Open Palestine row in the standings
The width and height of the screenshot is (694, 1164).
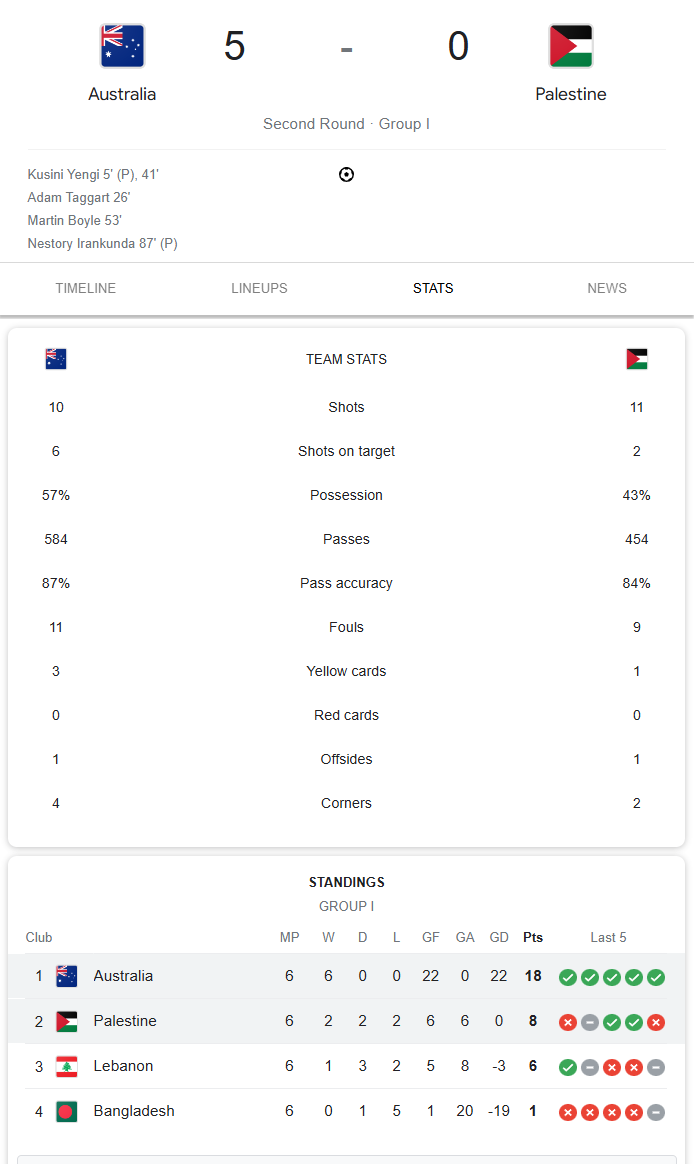[347, 1021]
